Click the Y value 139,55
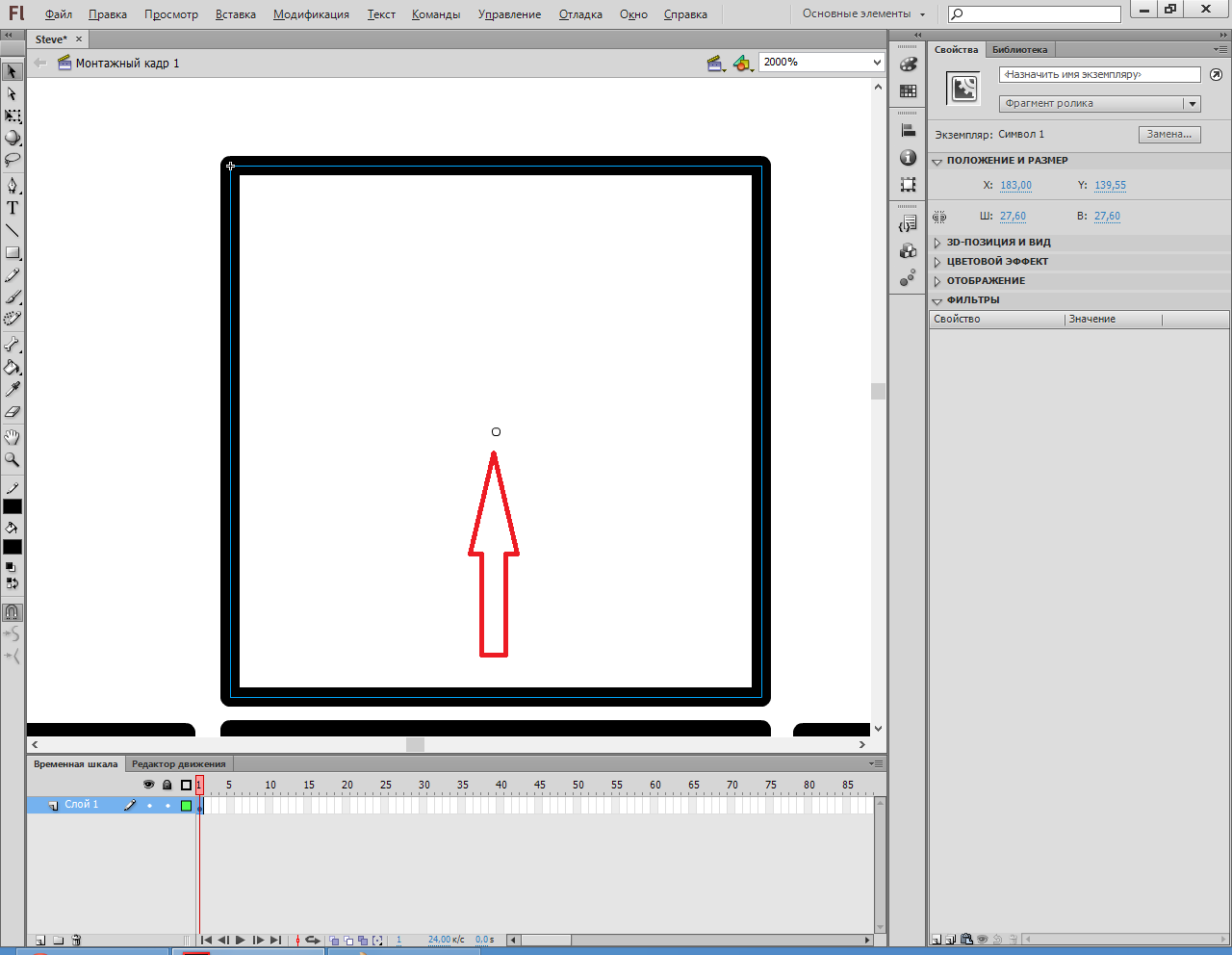 1110,185
